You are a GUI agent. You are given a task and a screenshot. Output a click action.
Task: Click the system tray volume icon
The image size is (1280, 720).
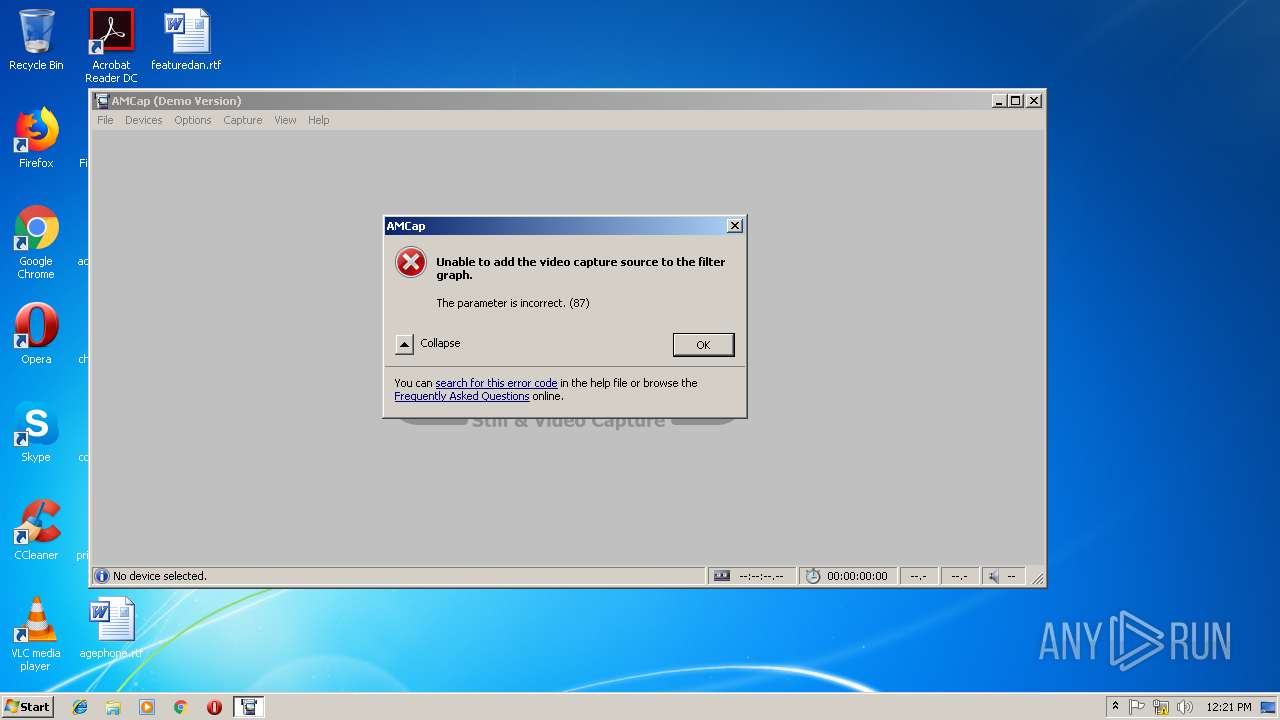pos(1185,707)
